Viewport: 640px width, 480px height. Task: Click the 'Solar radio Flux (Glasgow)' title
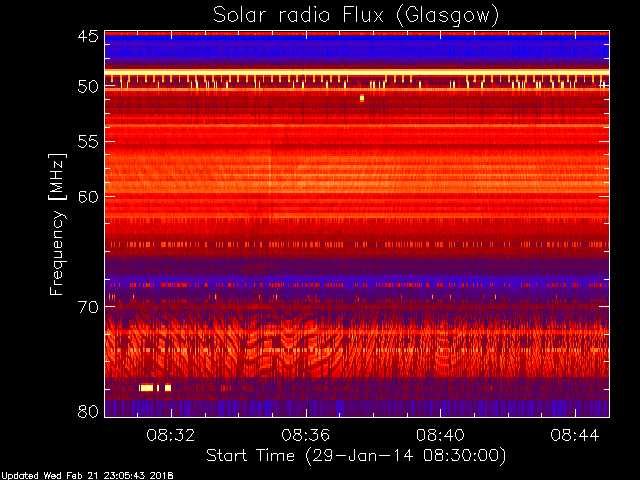coord(356,16)
